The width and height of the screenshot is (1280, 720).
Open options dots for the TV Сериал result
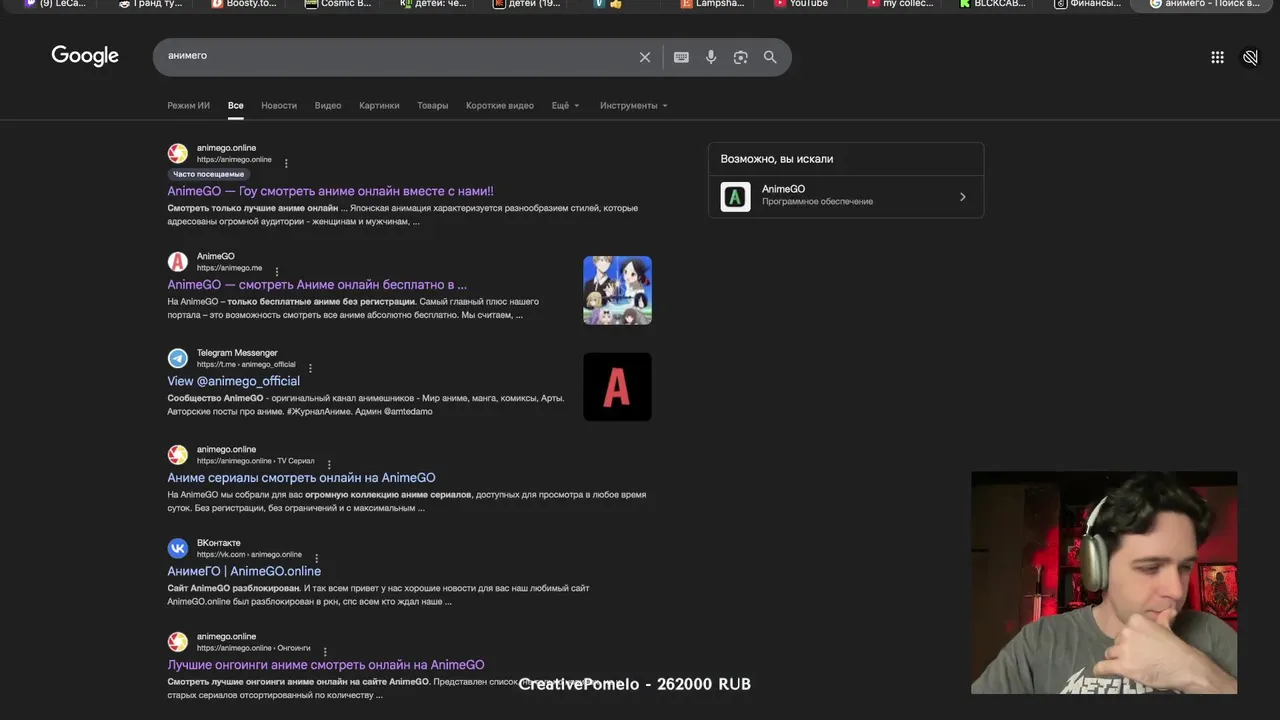(328, 464)
